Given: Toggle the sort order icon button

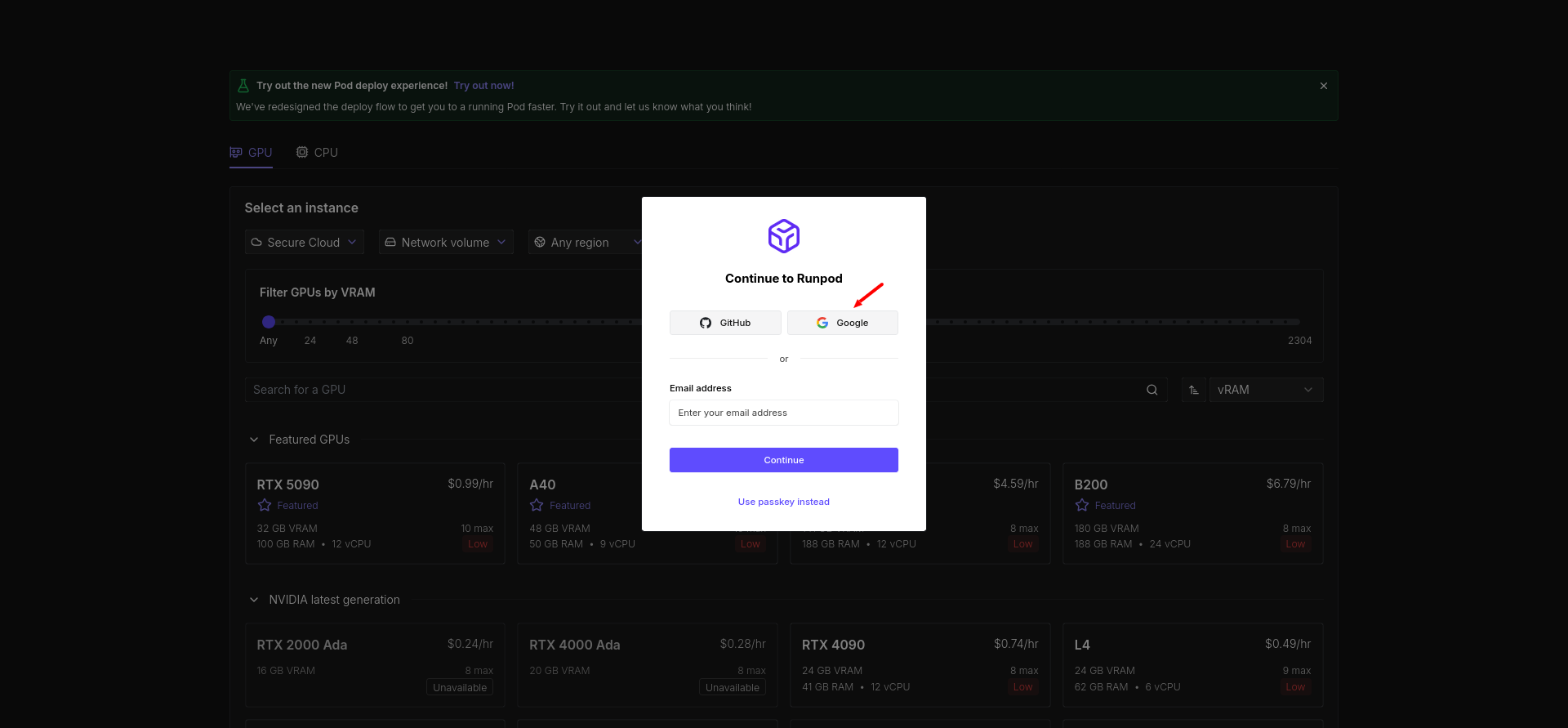Looking at the screenshot, I should pos(1194,390).
